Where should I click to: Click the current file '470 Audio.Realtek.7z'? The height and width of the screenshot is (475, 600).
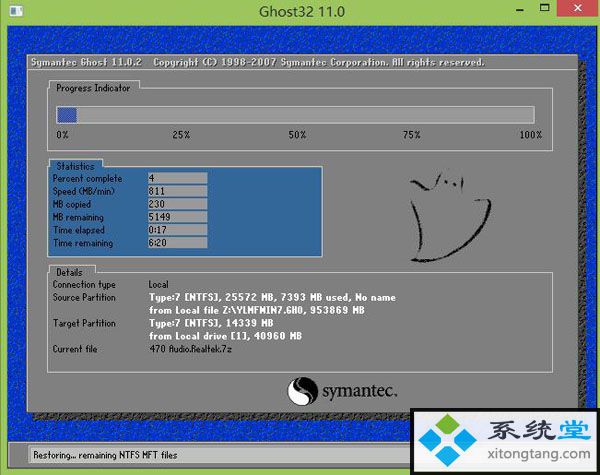190,349
